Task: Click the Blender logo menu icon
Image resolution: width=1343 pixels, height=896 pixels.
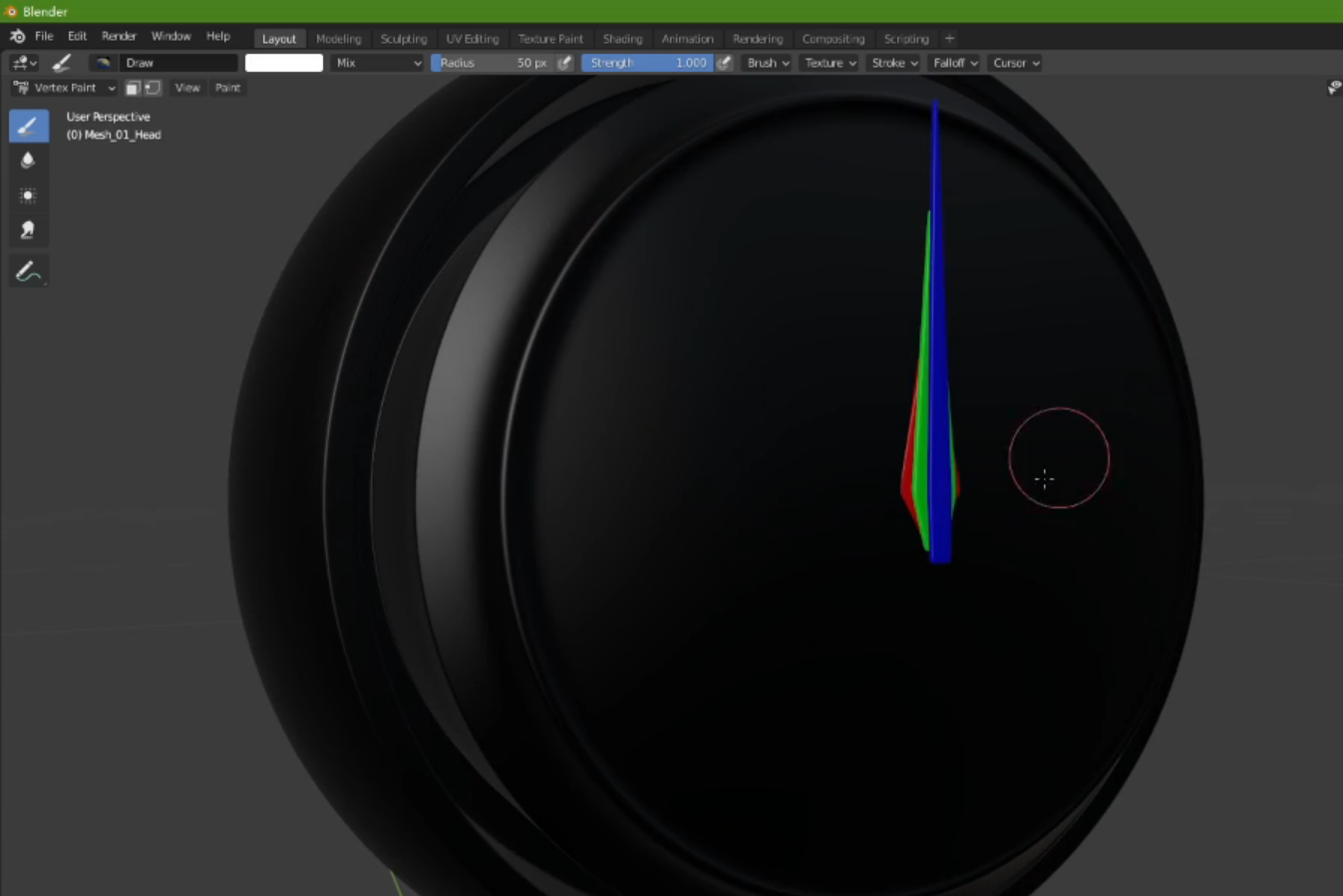Action: (17, 36)
